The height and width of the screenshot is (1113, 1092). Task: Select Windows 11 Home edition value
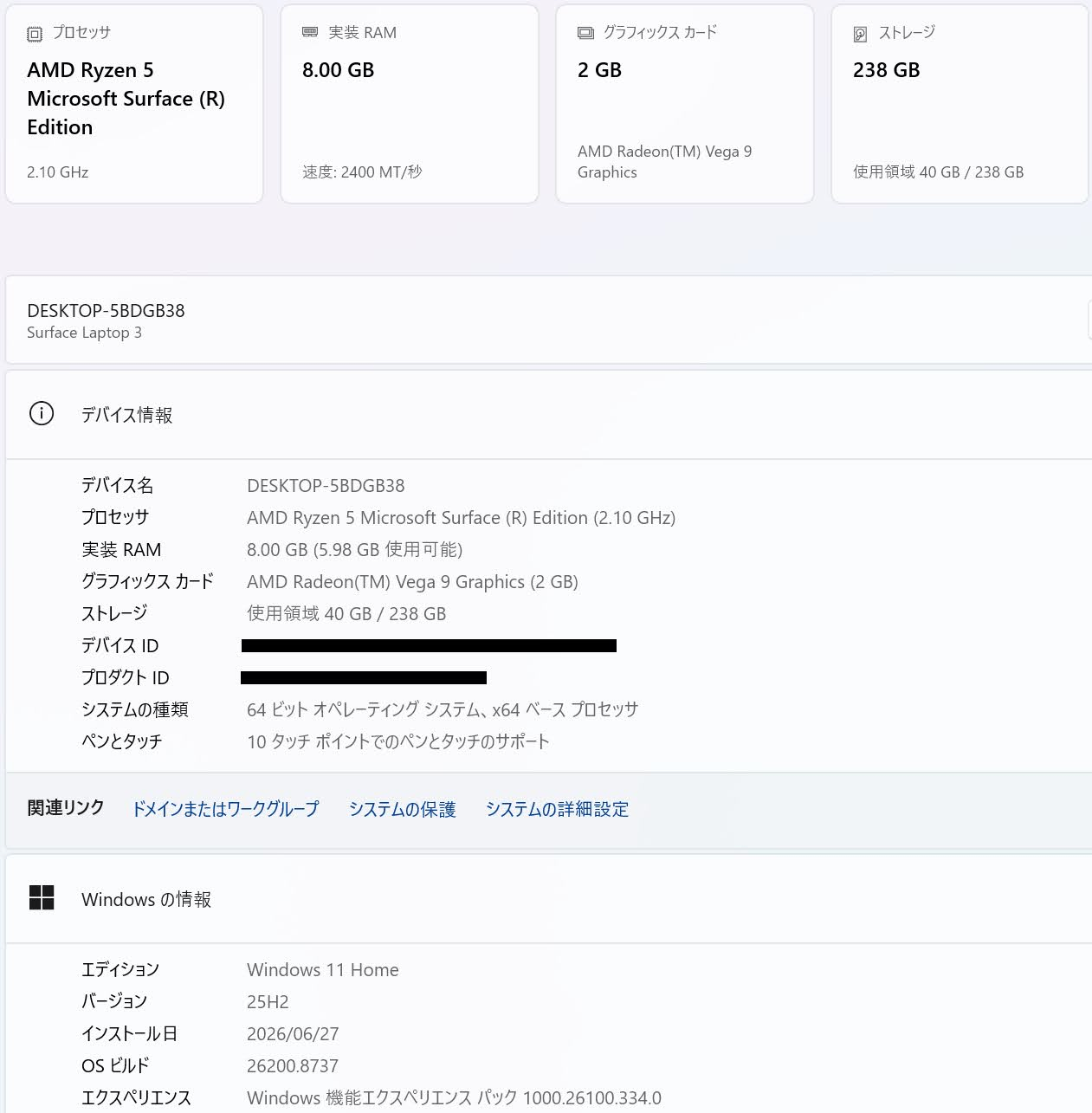pyautogui.click(x=323, y=970)
